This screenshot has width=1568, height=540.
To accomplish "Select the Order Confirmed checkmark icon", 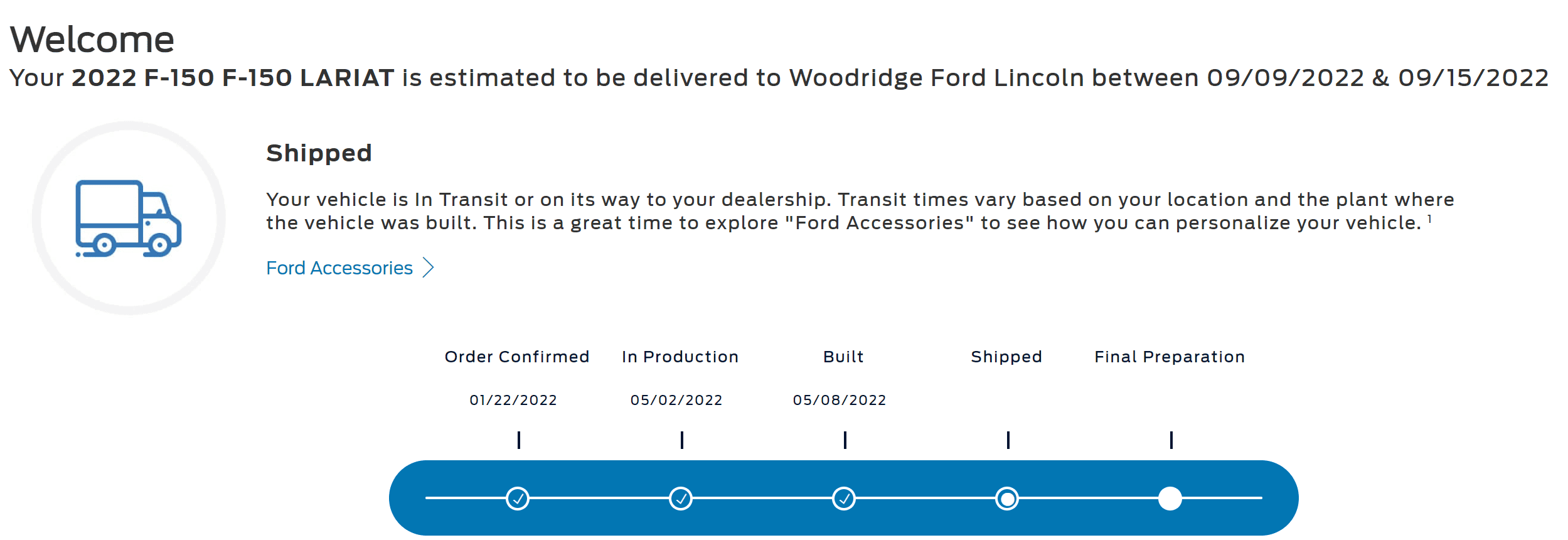I will tap(517, 498).
